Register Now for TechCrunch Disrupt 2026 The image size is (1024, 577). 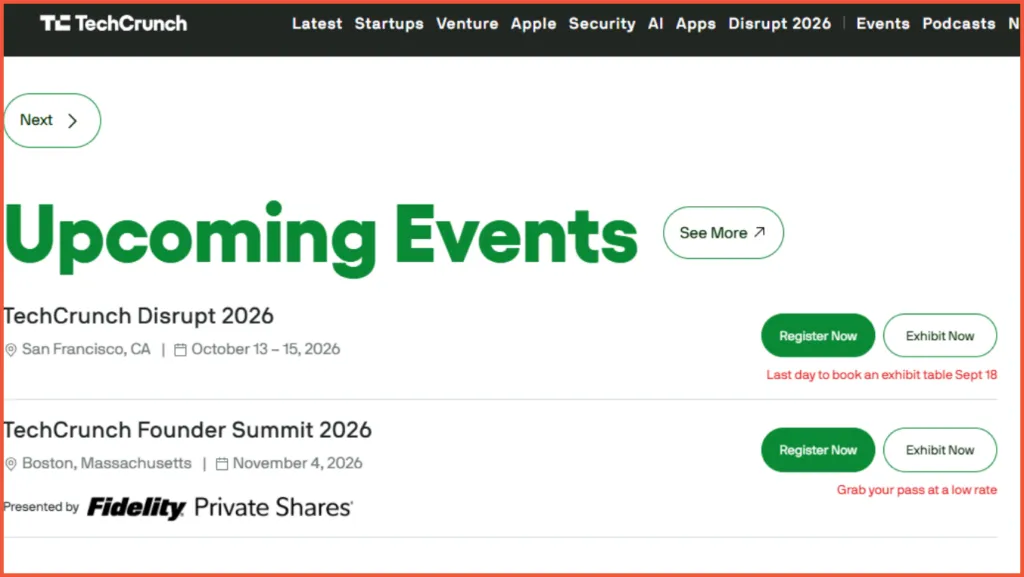818,335
